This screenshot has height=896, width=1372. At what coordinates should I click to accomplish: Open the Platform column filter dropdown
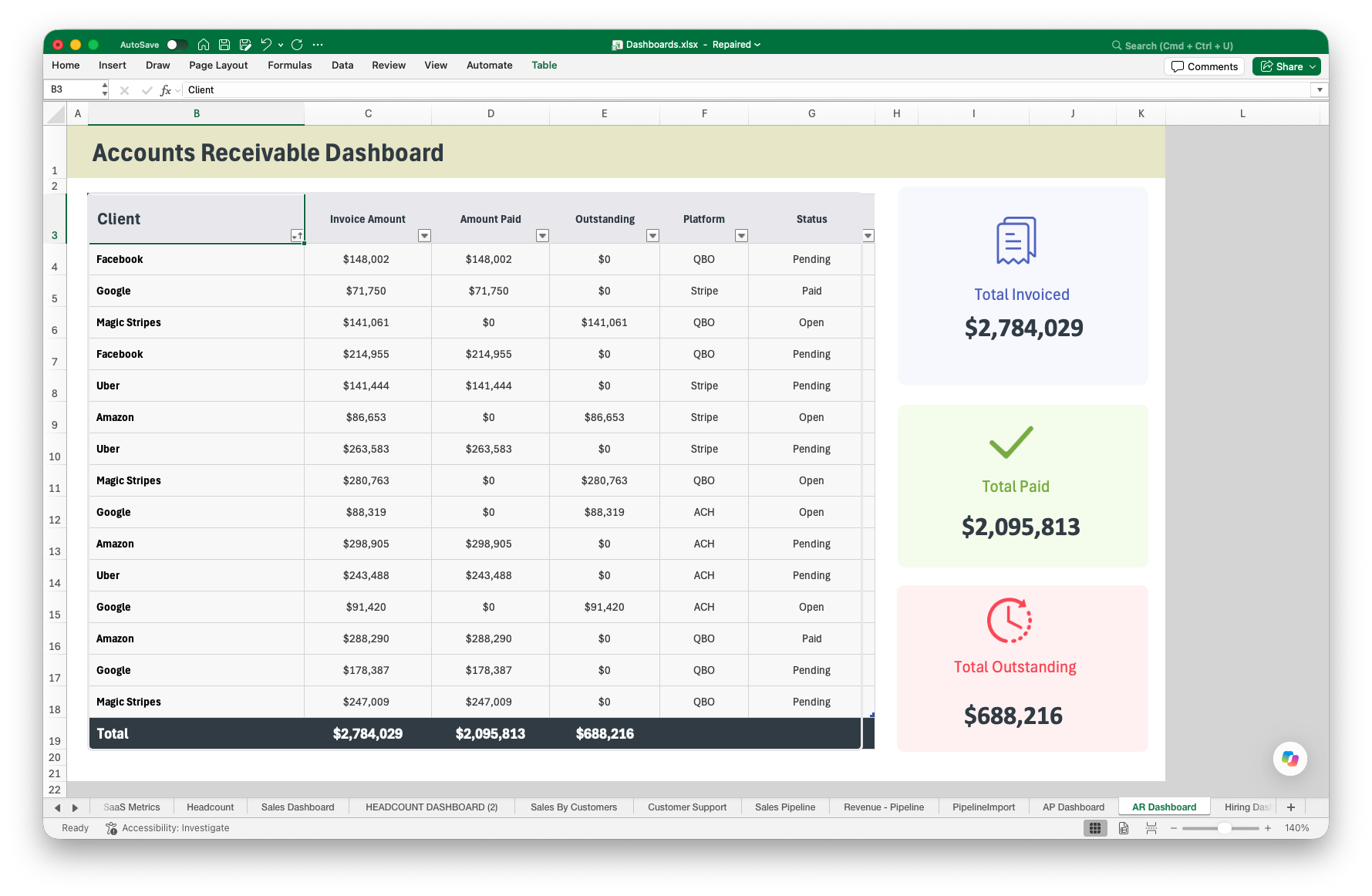[741, 236]
